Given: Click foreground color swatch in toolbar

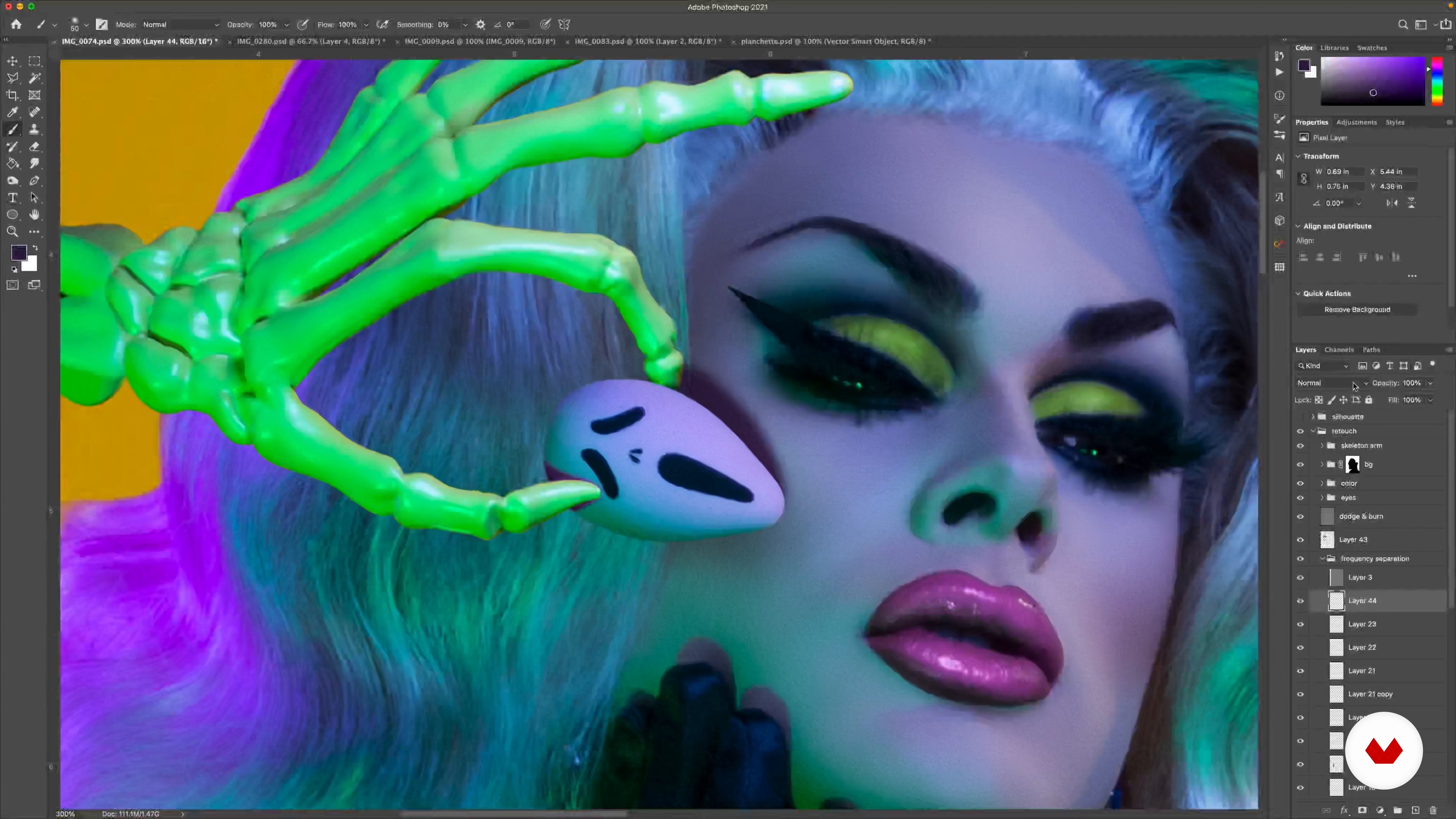Looking at the screenshot, I should click(x=18, y=253).
